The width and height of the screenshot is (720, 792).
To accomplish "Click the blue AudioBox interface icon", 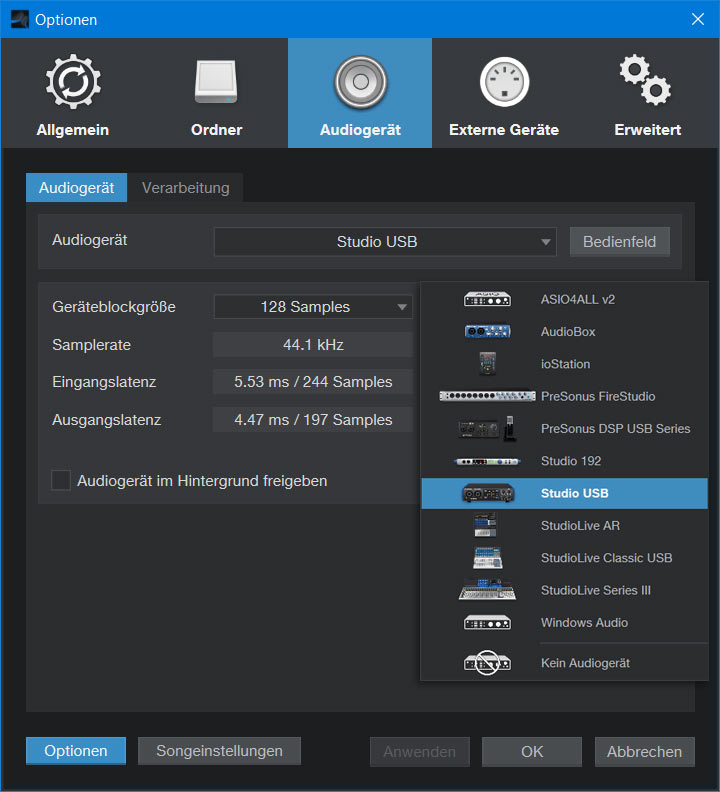I will coord(487,331).
